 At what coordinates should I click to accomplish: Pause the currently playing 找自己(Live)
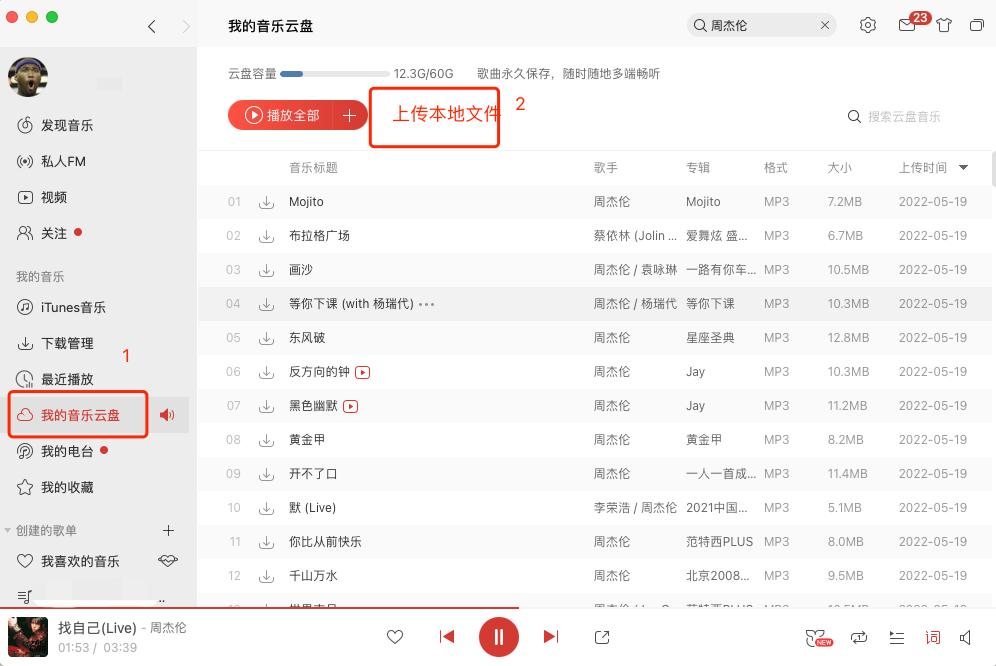[499, 637]
